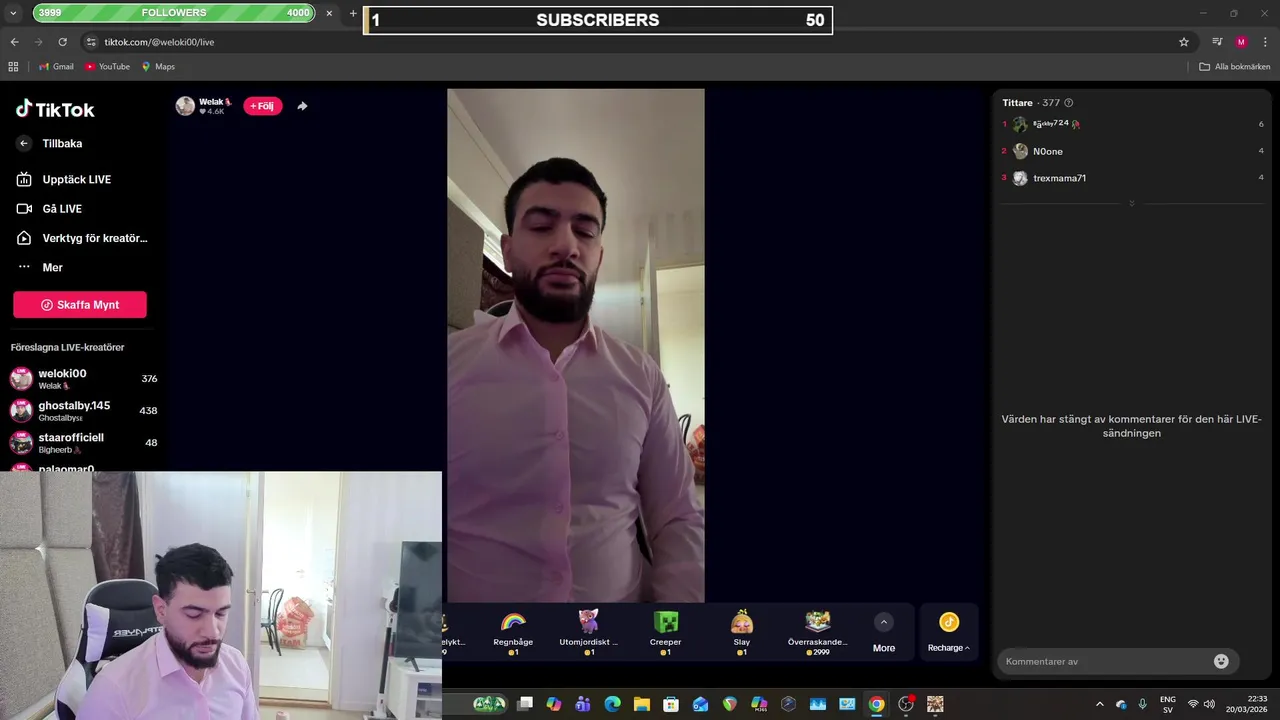The height and width of the screenshot is (720, 1280).
Task: Click the TikTok logo
Action: pos(55,109)
